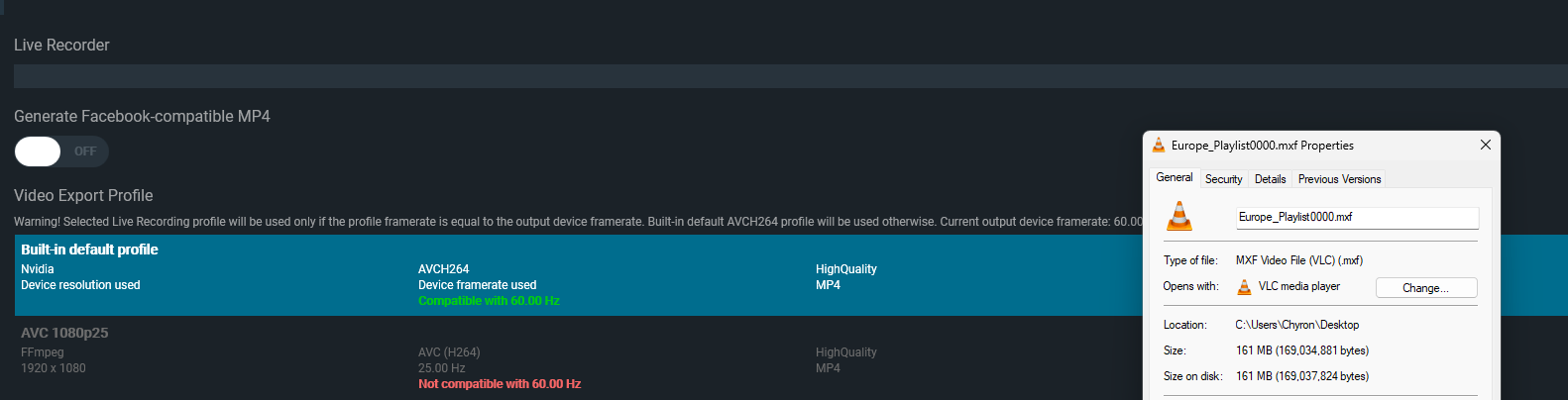Click the red Not compatible with 60.00 Hz text
Viewport: 1568px width, 400px height.
(x=500, y=384)
